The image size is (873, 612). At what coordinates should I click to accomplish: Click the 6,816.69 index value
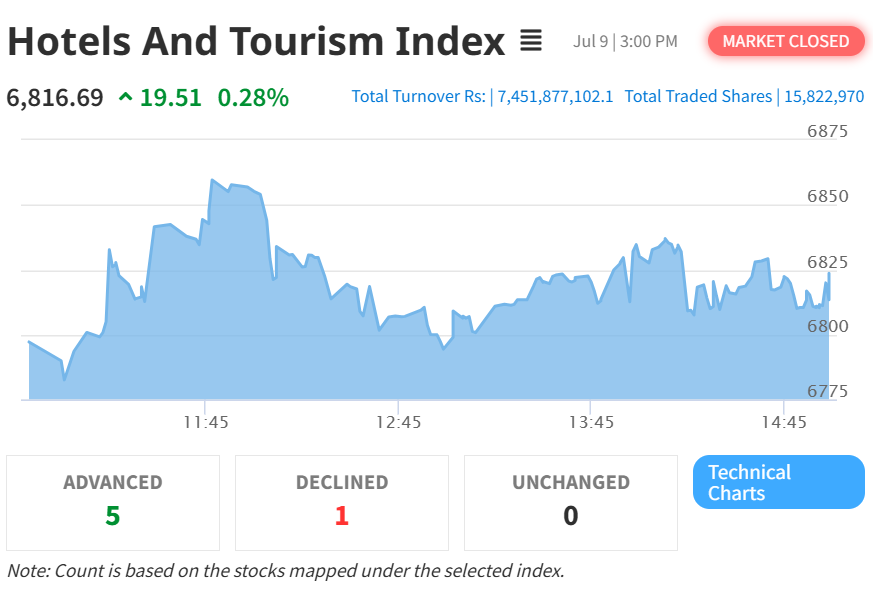coord(55,98)
